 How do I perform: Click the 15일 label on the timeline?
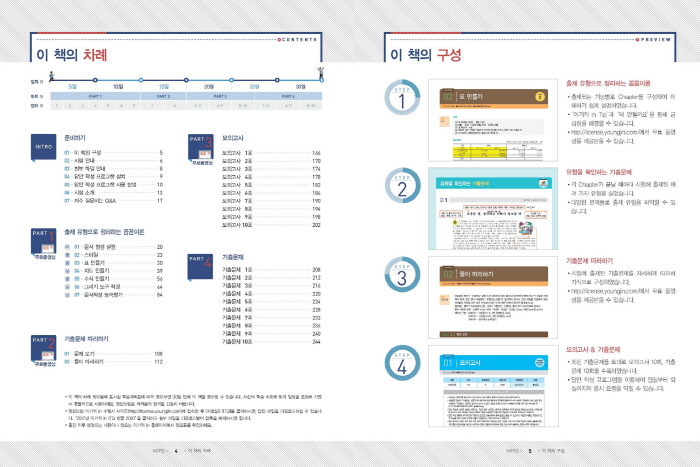point(164,87)
